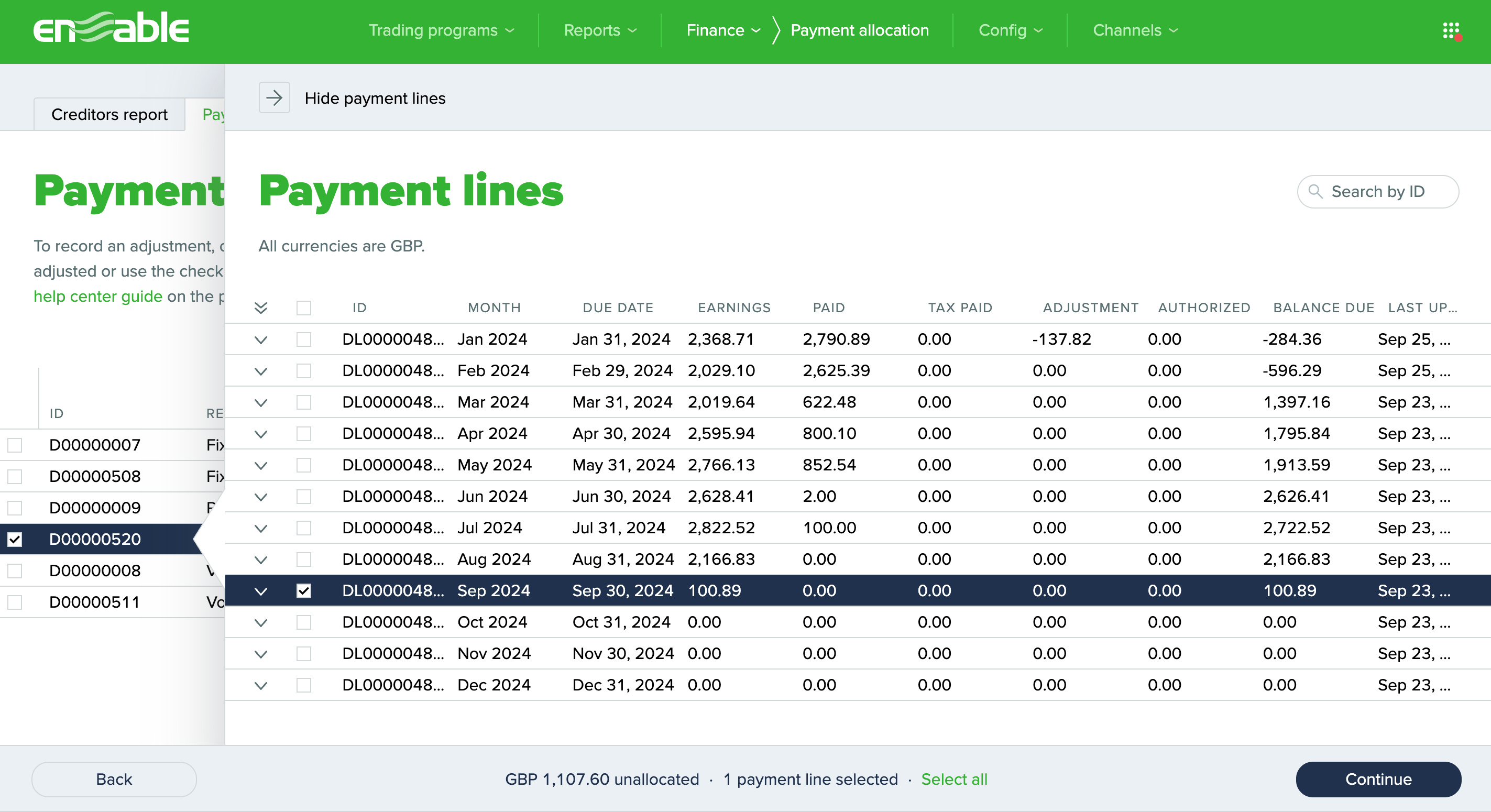
Task: Click Hide payment lines label
Action: [x=375, y=98]
